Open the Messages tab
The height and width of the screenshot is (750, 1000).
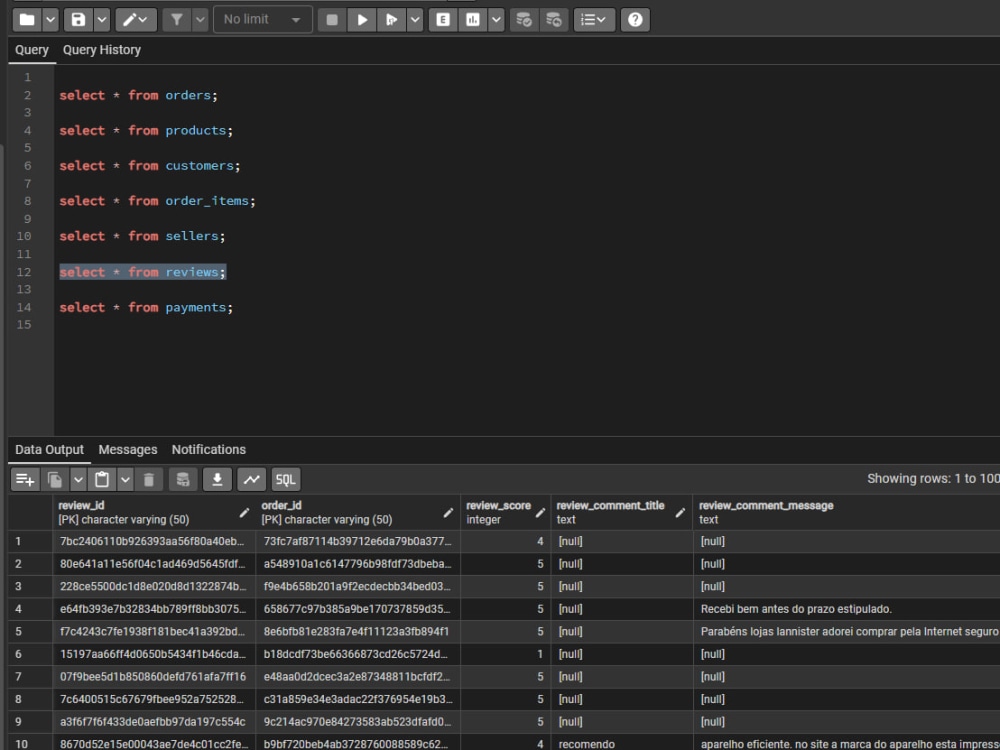point(128,450)
